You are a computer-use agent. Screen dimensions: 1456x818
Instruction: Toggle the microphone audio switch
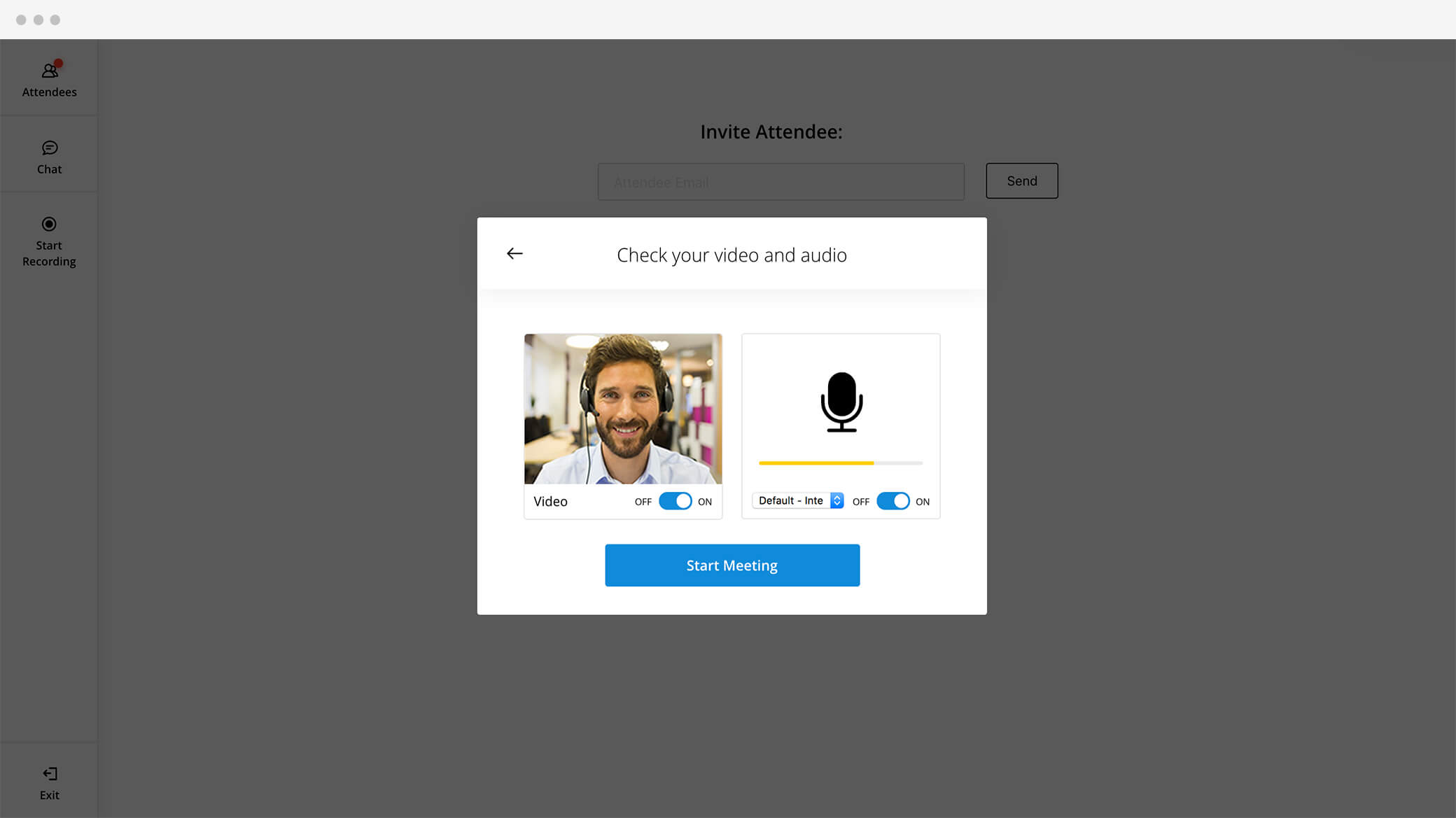[x=893, y=501]
